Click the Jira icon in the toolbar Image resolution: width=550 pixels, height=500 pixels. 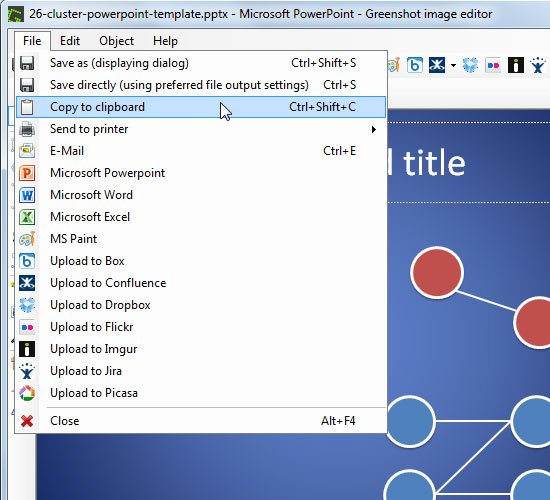tap(538, 65)
